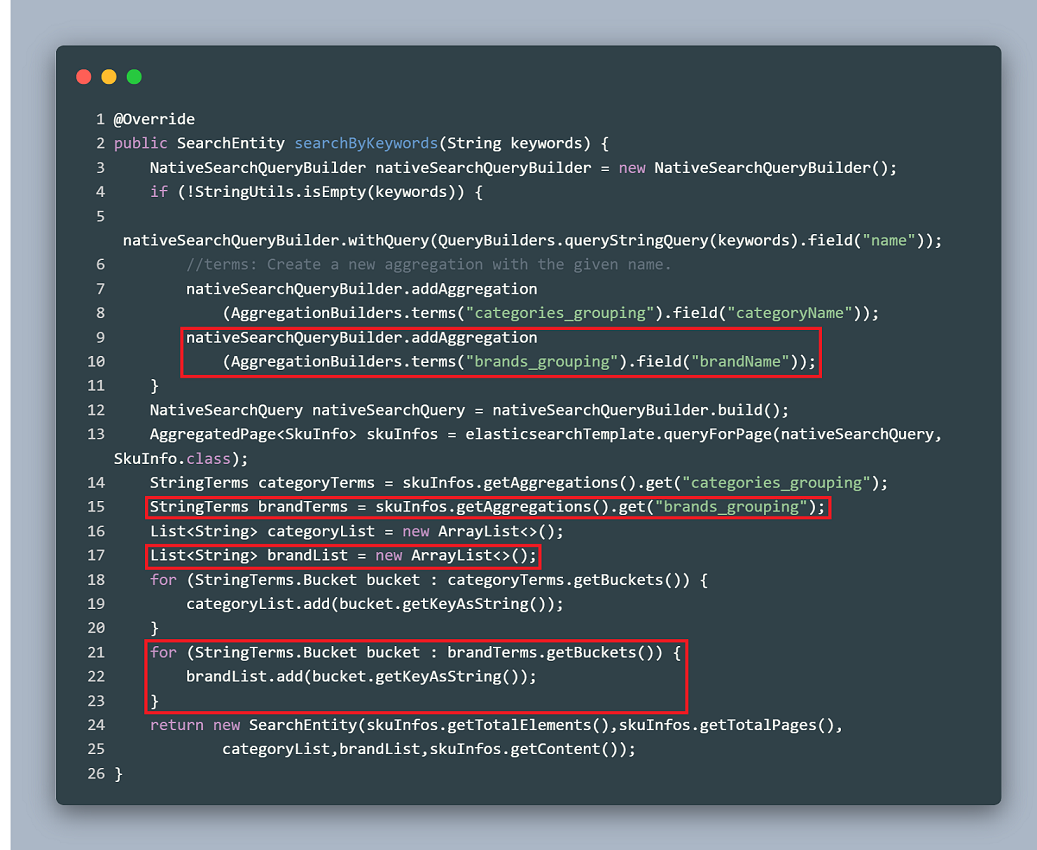
Task: Click line number 26
Action: pos(96,773)
